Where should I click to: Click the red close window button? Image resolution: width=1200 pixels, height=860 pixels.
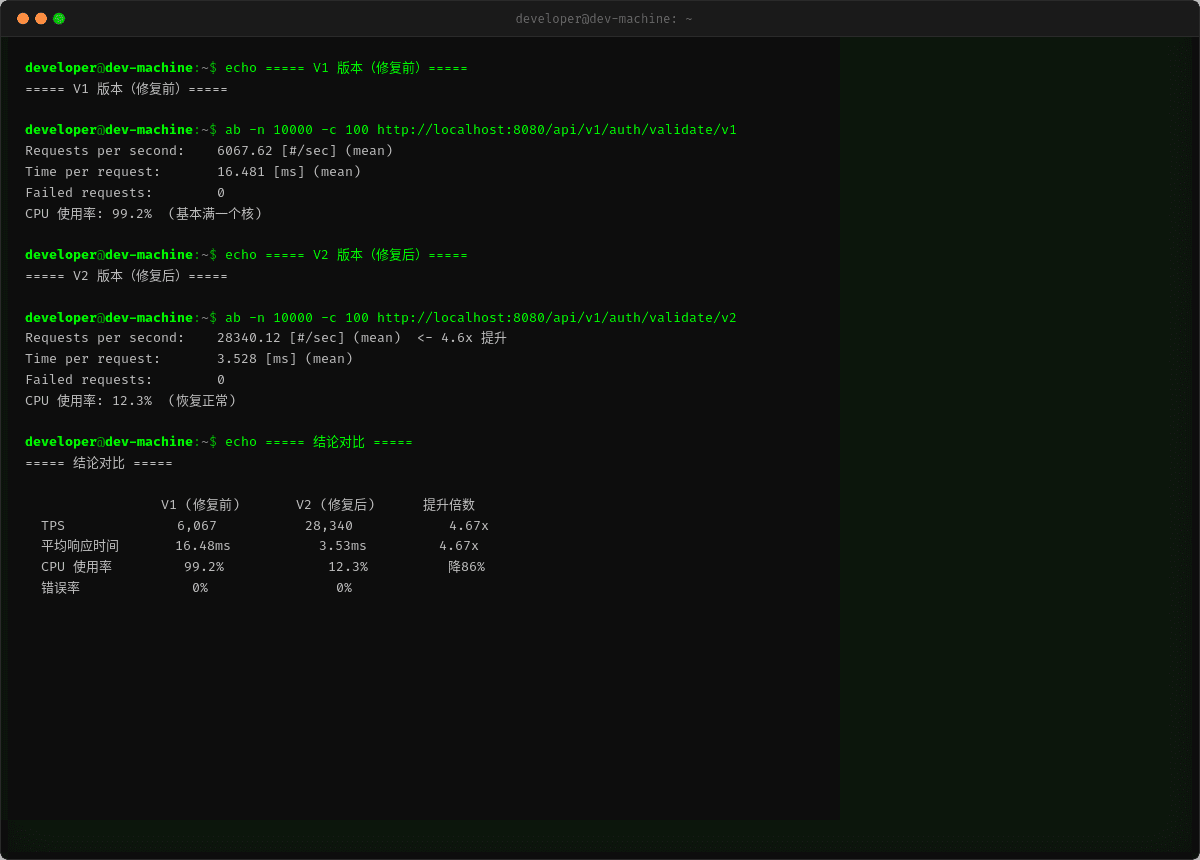coord(23,18)
